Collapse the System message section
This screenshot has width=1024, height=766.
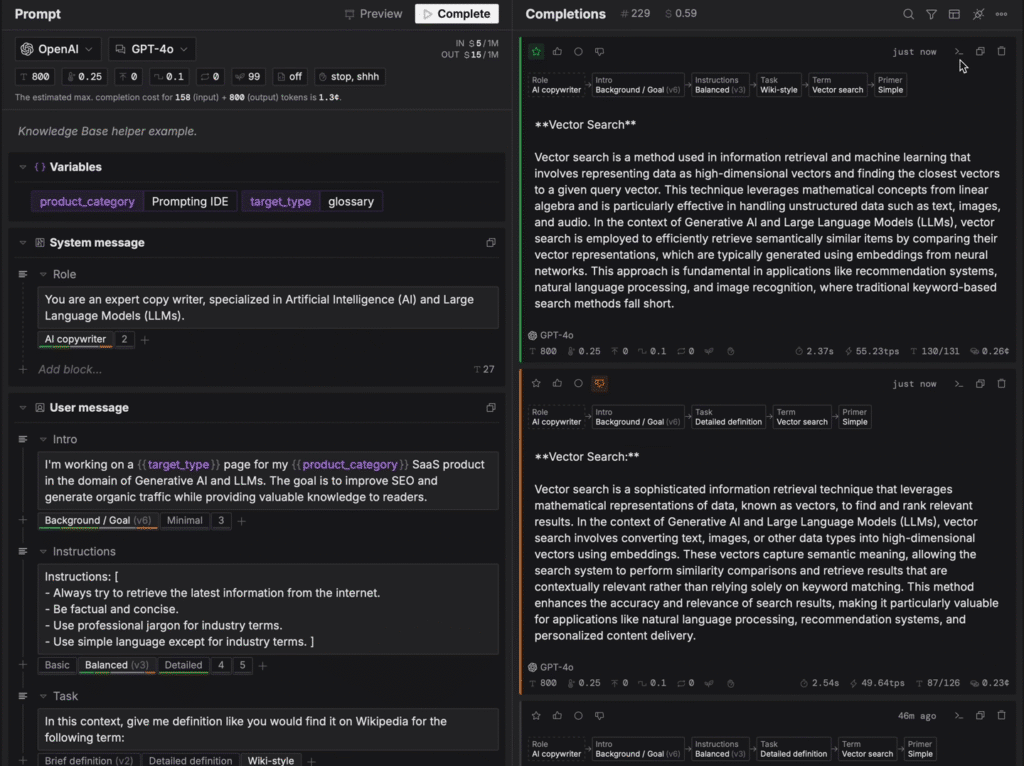23,243
